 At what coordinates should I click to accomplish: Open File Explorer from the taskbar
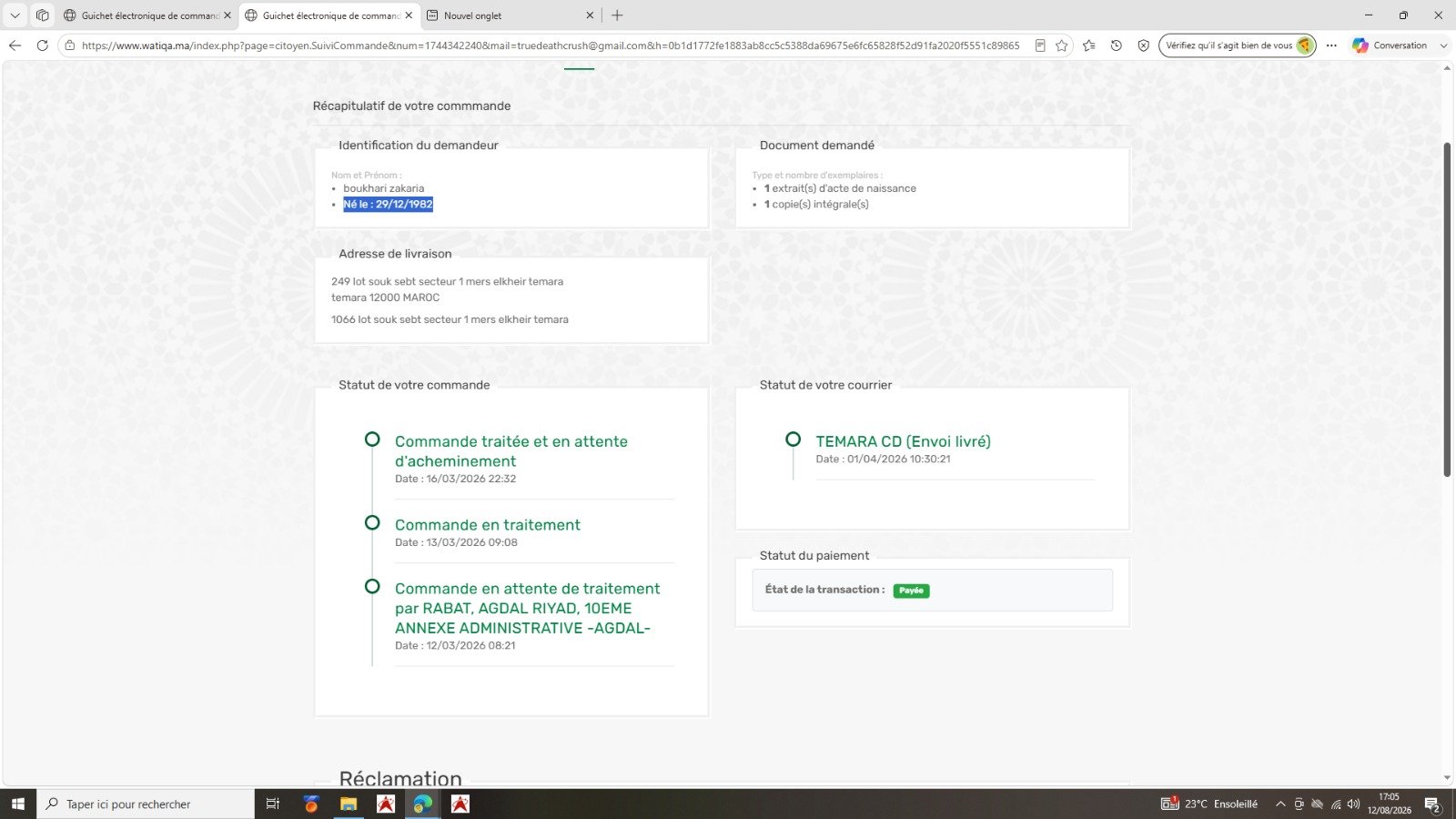348,804
